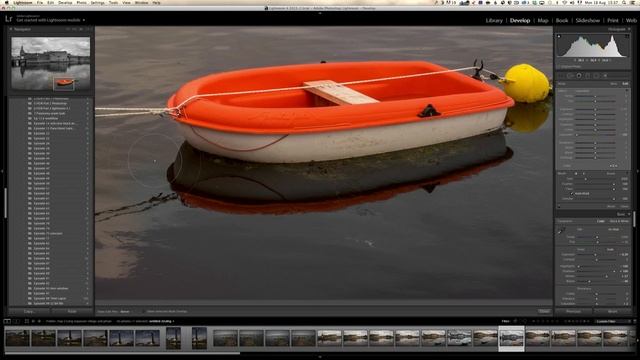Click the Paste settings button
This screenshot has height=360, width=640.
point(71,311)
